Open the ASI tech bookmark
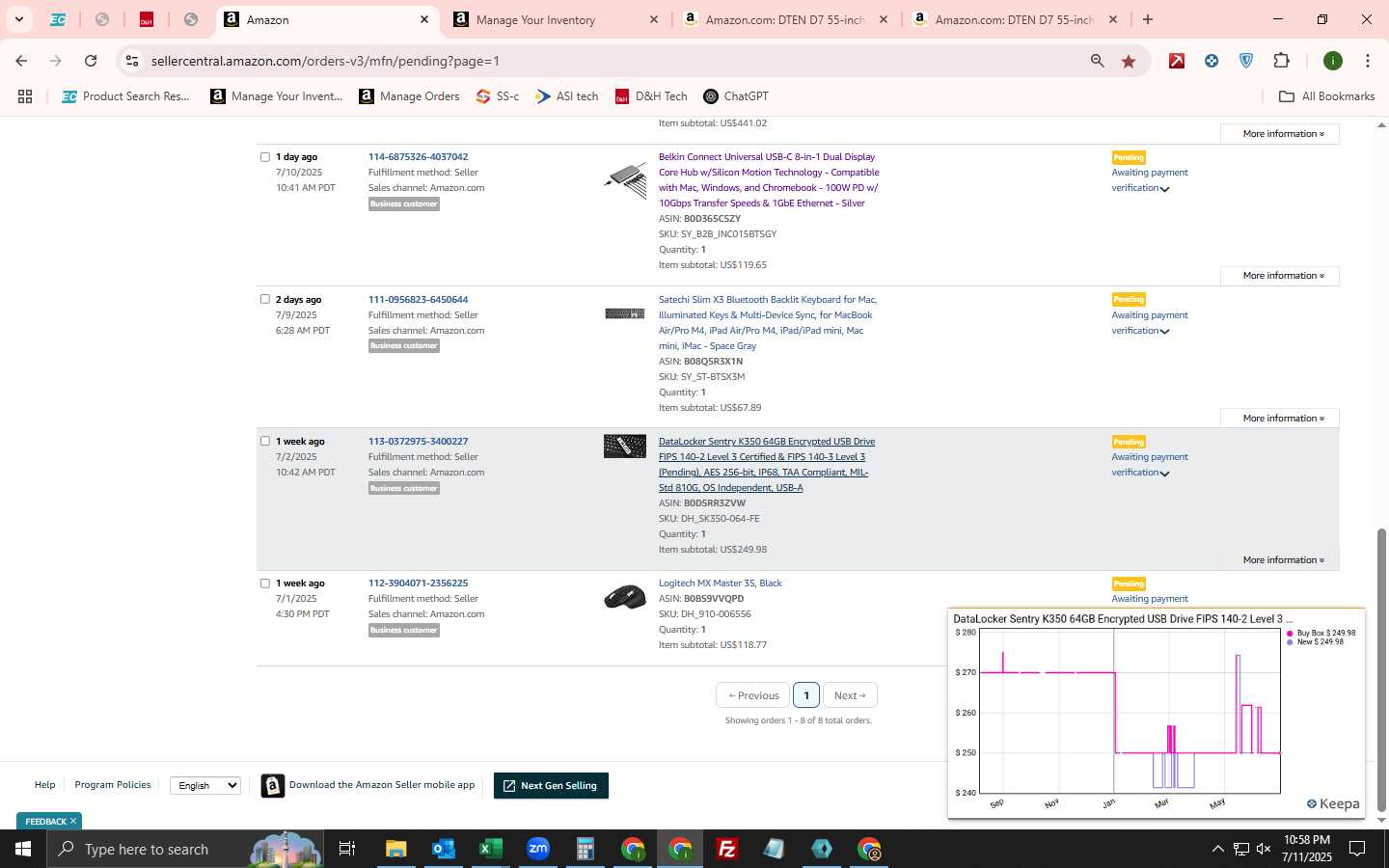 (567, 96)
